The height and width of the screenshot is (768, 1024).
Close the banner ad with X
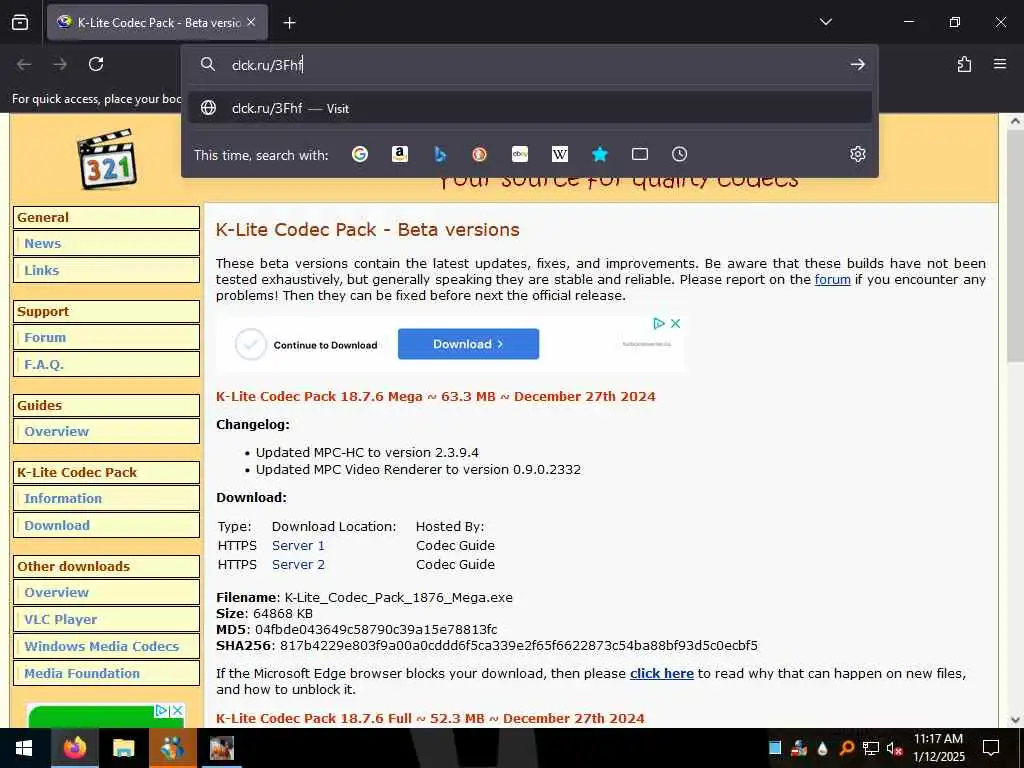(x=675, y=323)
